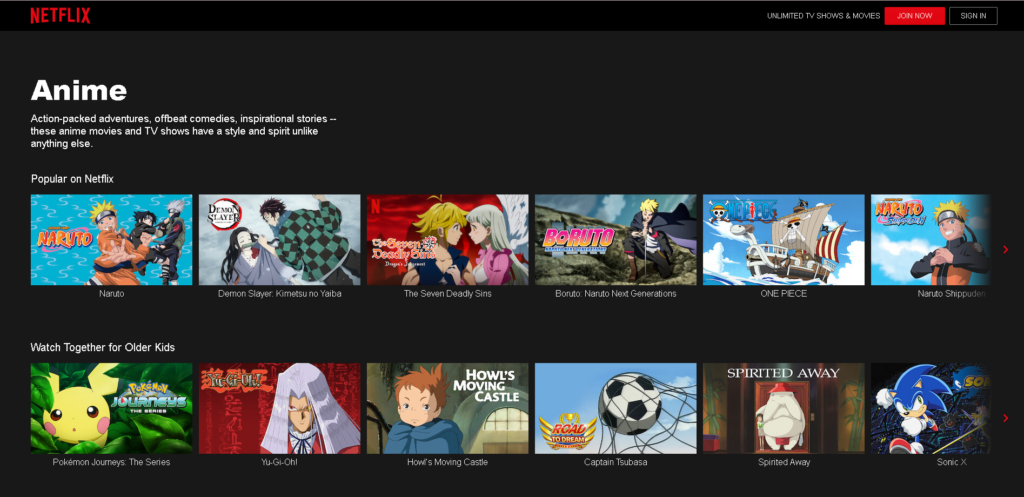This screenshot has height=497, width=1024.
Task: Click the 'Naruto' title caption
Action: point(112,294)
